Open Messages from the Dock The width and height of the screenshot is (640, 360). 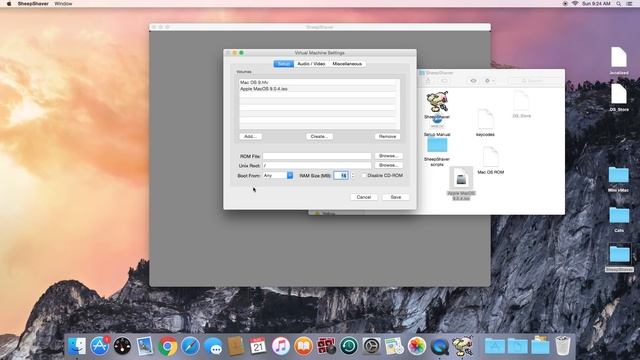click(213, 346)
